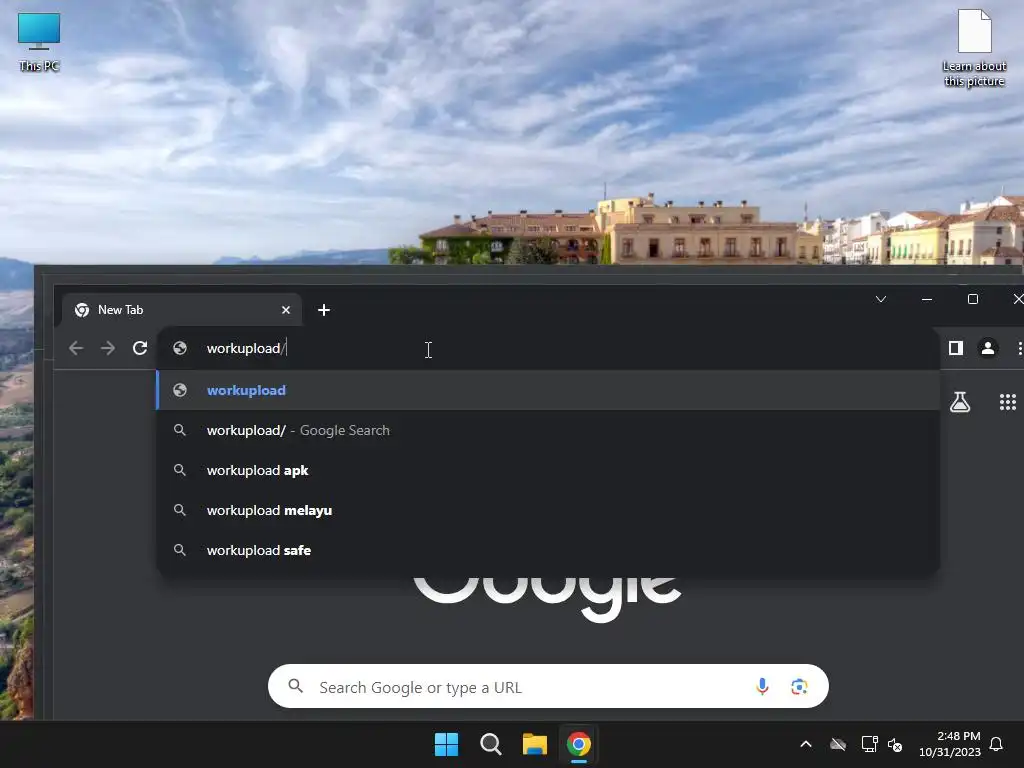Open Search Labs flask icon
Screen dimensions: 1024x768
click(x=959, y=402)
